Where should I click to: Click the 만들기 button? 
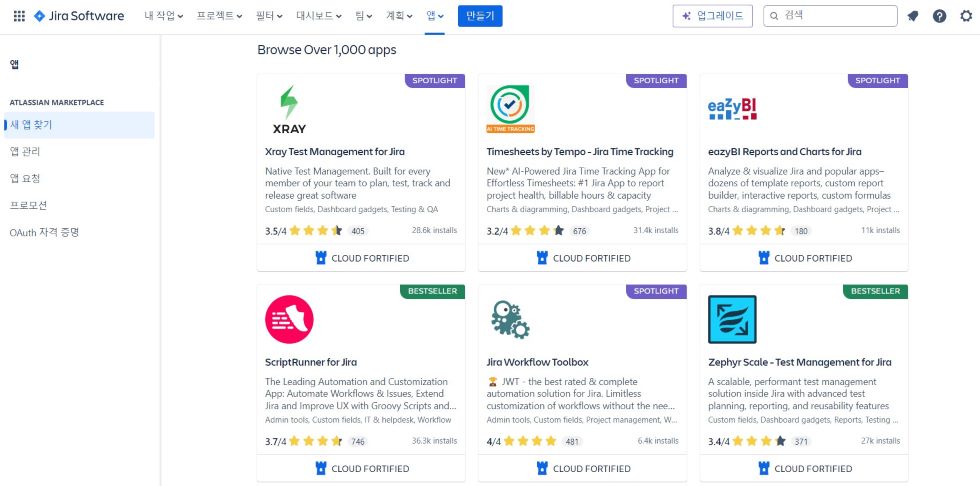[x=480, y=16]
